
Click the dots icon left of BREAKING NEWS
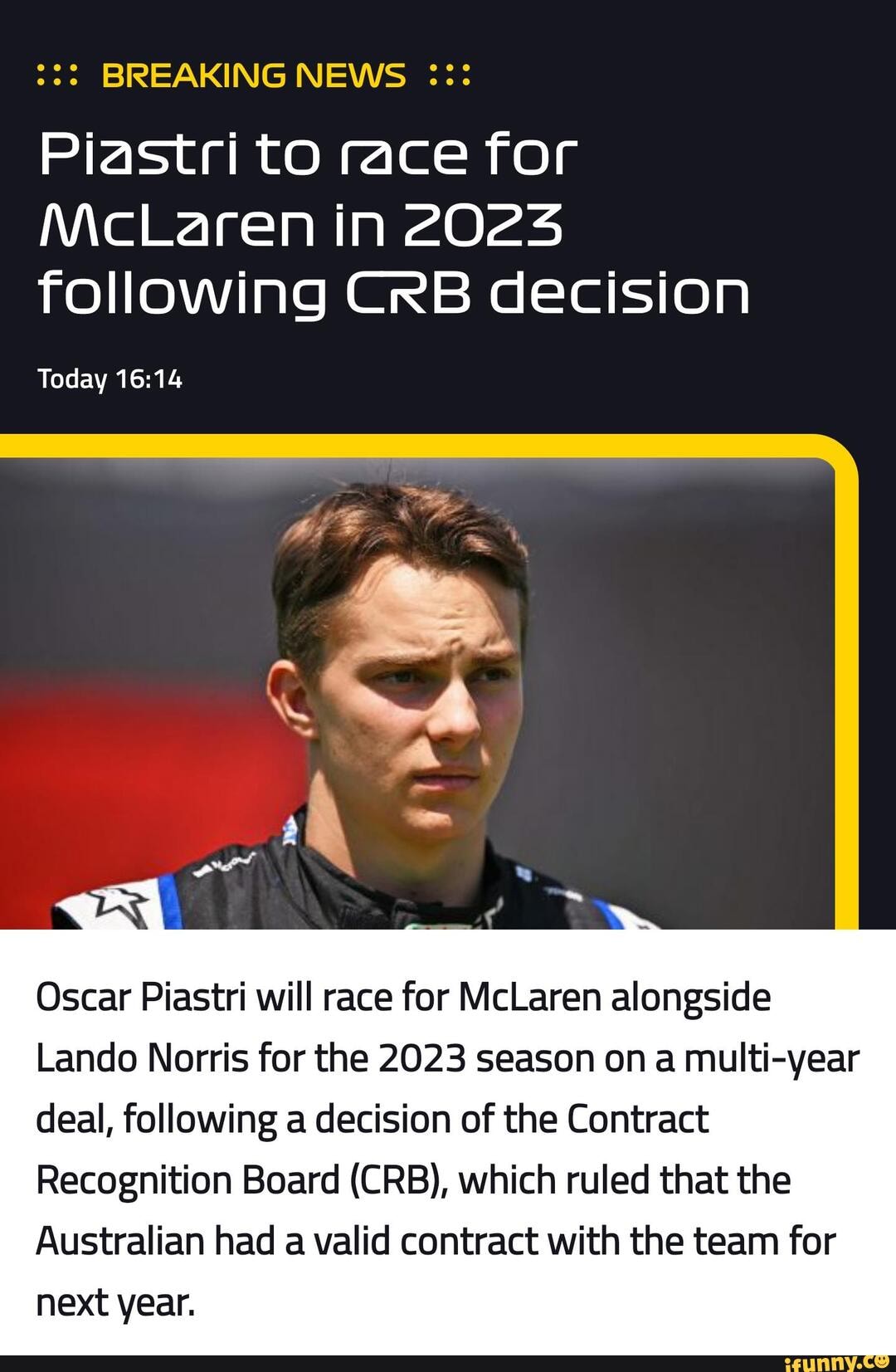point(57,76)
